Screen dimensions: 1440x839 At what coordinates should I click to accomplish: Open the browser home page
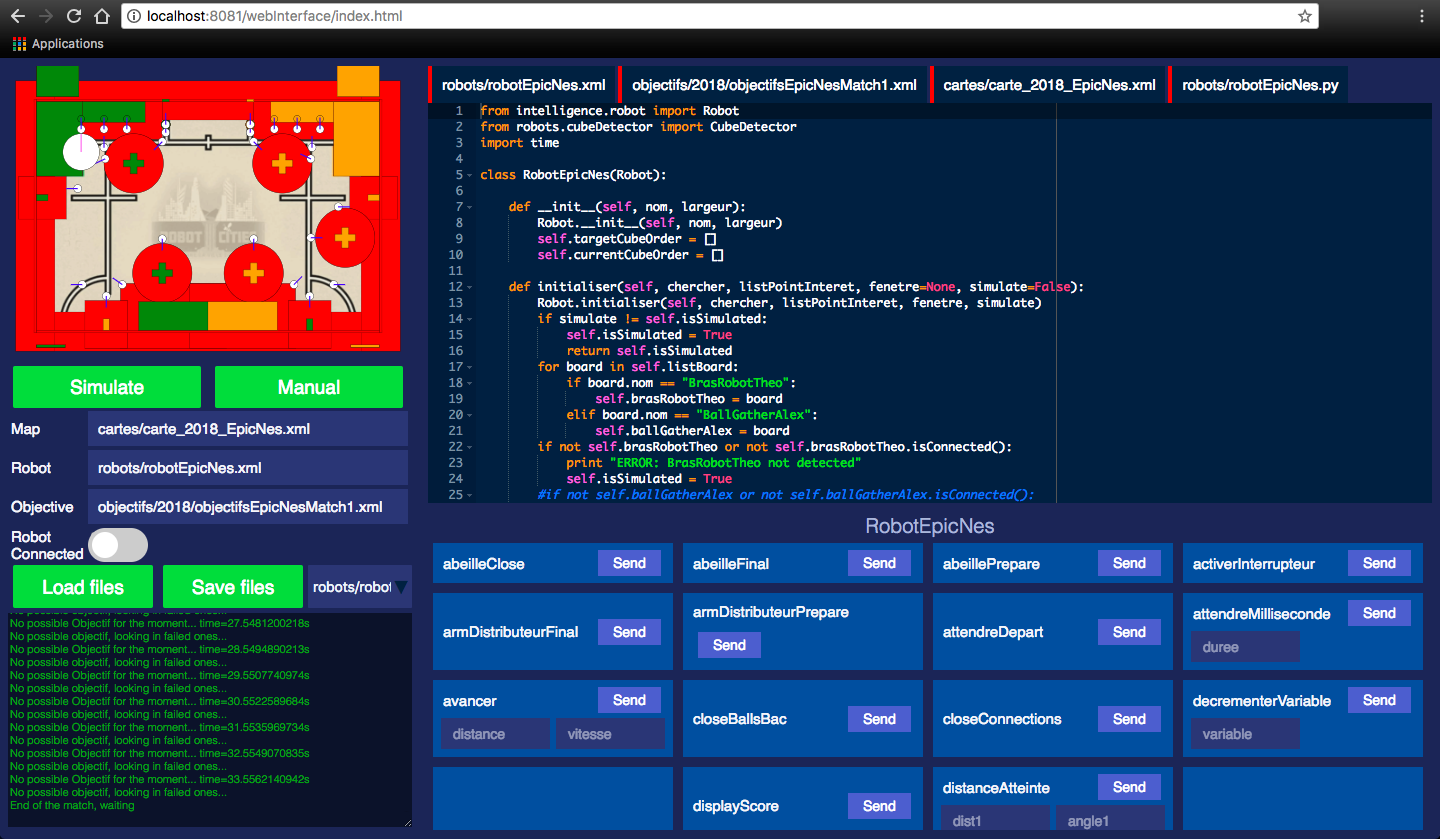pos(101,16)
